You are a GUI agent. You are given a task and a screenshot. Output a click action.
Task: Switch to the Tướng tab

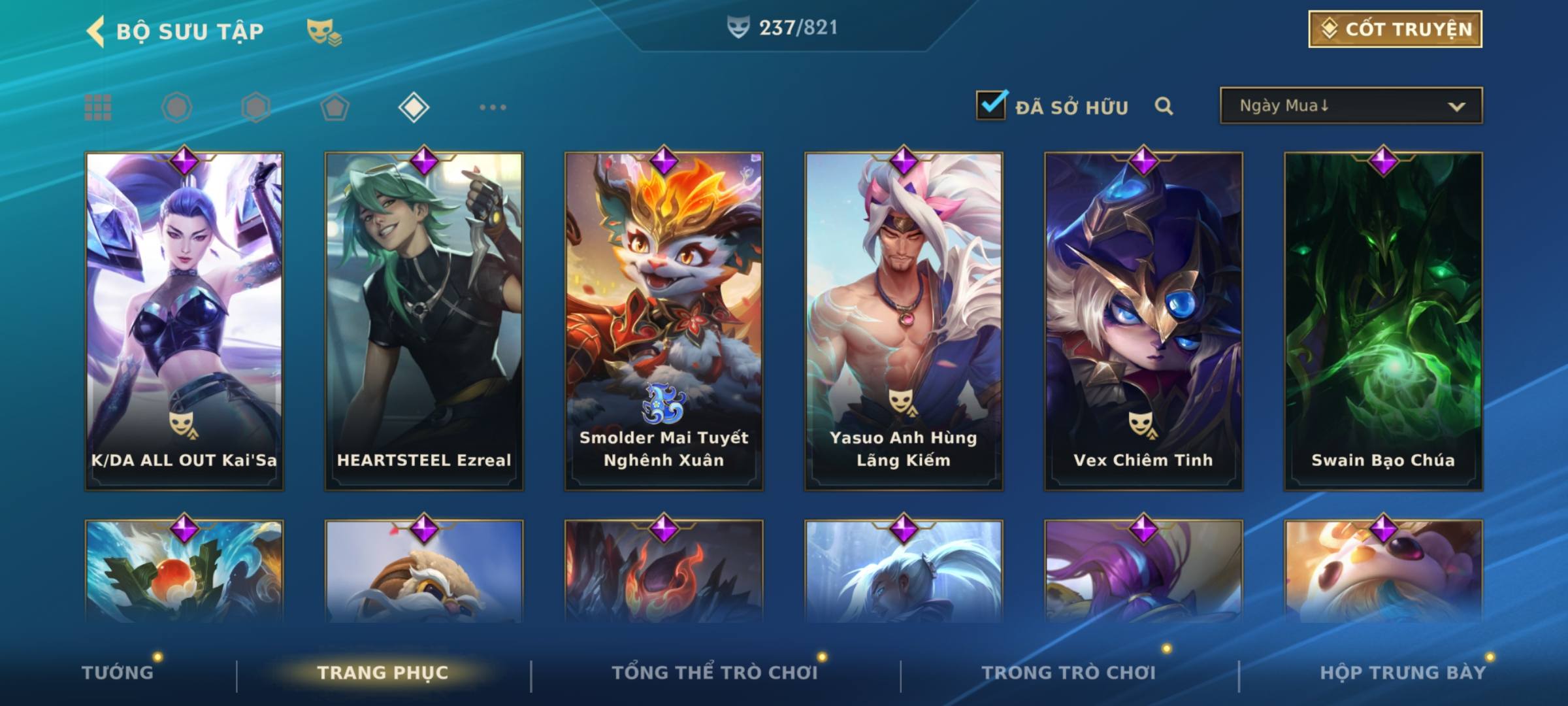118,673
